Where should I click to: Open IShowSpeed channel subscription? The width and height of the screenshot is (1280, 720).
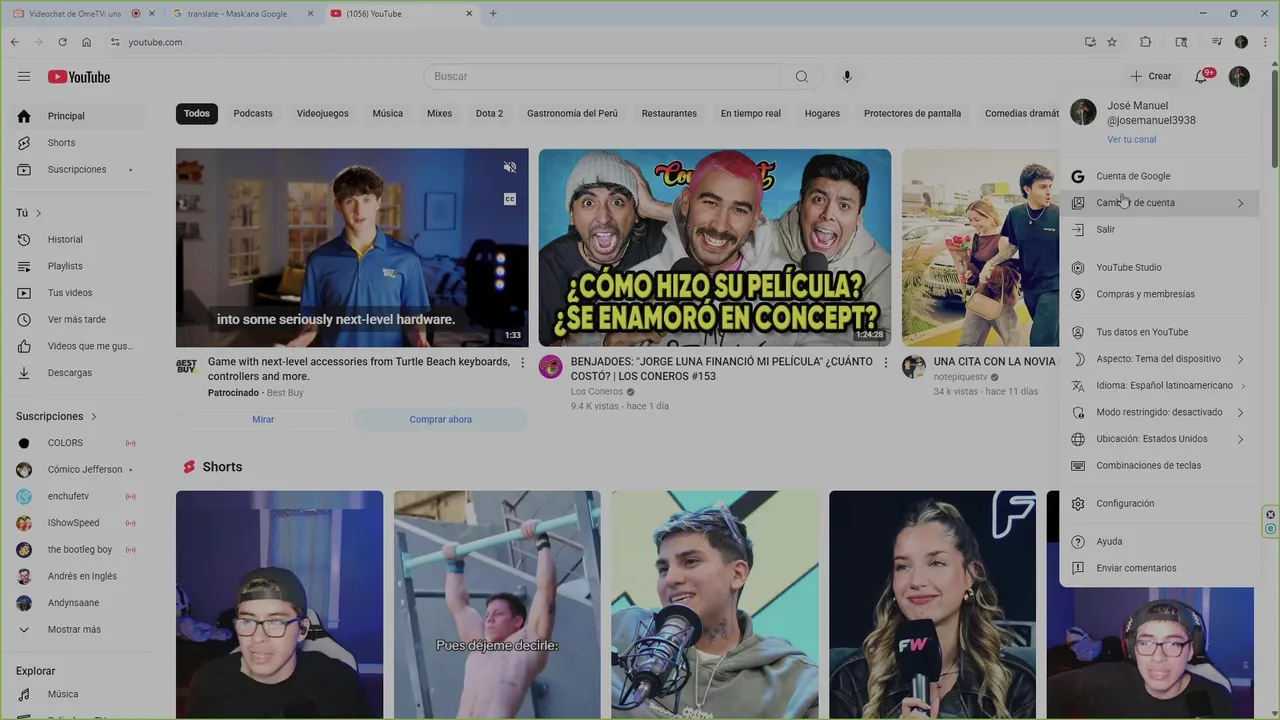pyautogui.click(x=77, y=523)
